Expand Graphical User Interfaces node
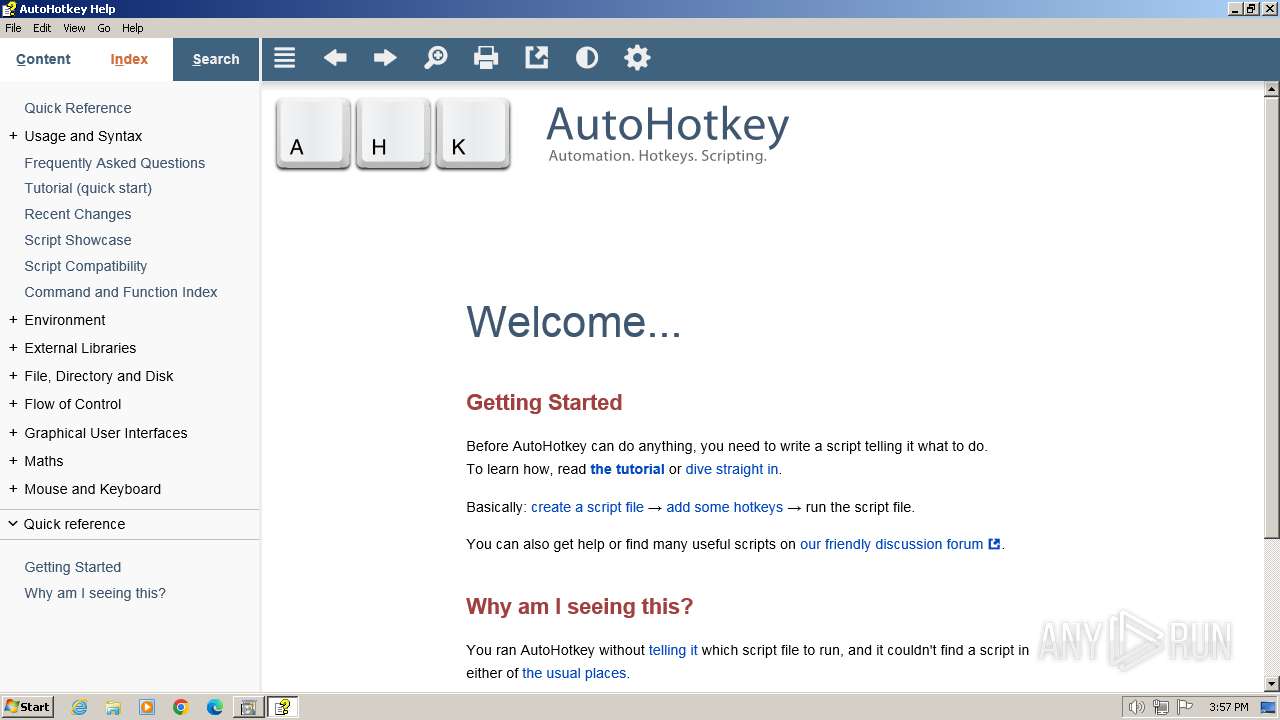The image size is (1280, 720). pos(13,433)
